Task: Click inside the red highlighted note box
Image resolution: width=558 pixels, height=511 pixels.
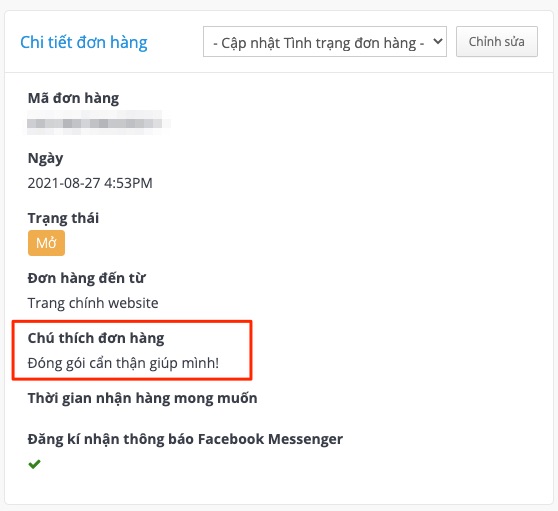Action: pyautogui.click(x=132, y=351)
